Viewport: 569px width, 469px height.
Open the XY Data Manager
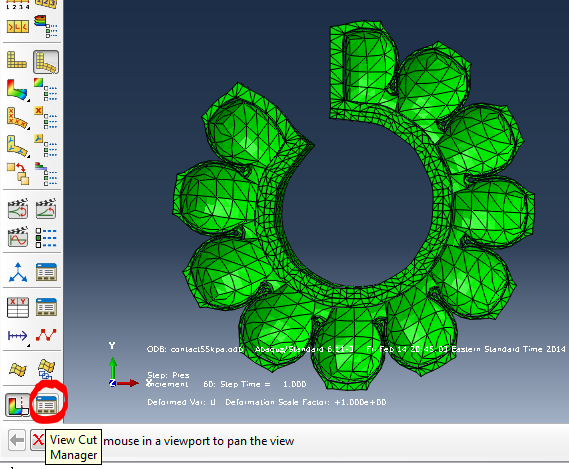pyautogui.click(x=46, y=307)
